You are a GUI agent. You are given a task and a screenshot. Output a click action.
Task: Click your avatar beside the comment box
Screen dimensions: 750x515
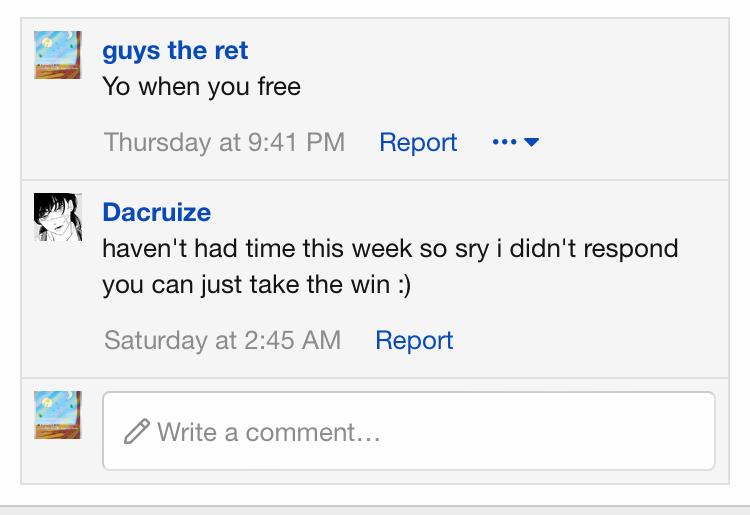(58, 415)
